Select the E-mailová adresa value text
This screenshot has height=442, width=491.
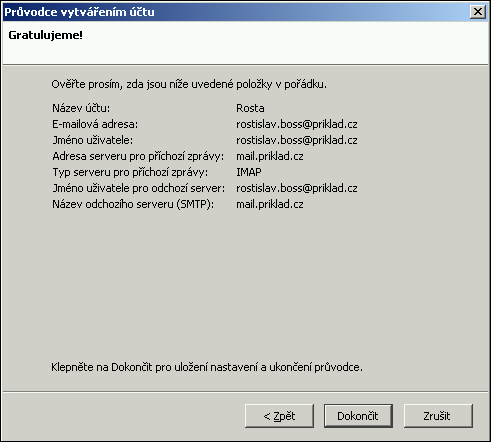click(297, 124)
